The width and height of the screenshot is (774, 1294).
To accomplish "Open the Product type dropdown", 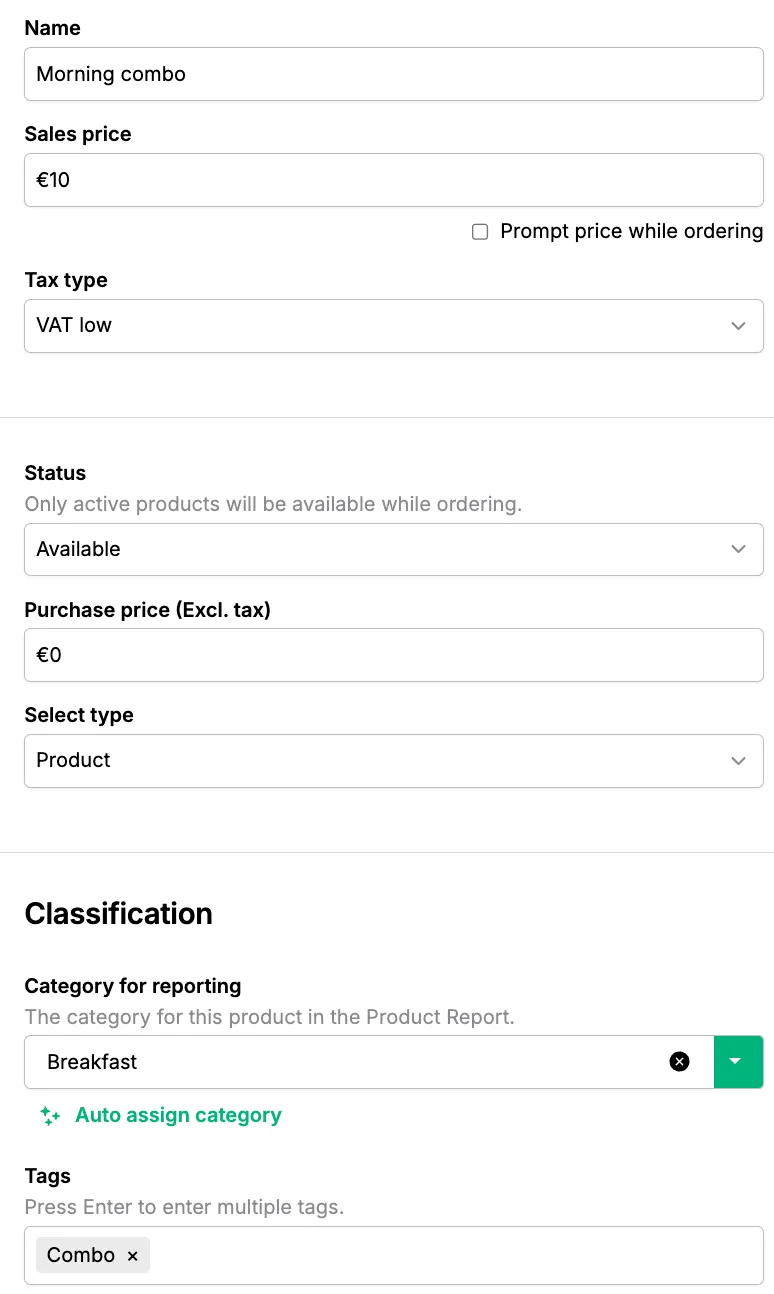I will click(380, 761).
